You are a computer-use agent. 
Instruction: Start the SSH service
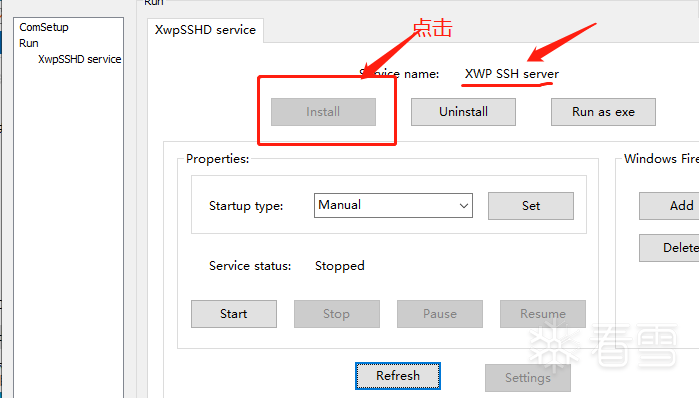[234, 314]
